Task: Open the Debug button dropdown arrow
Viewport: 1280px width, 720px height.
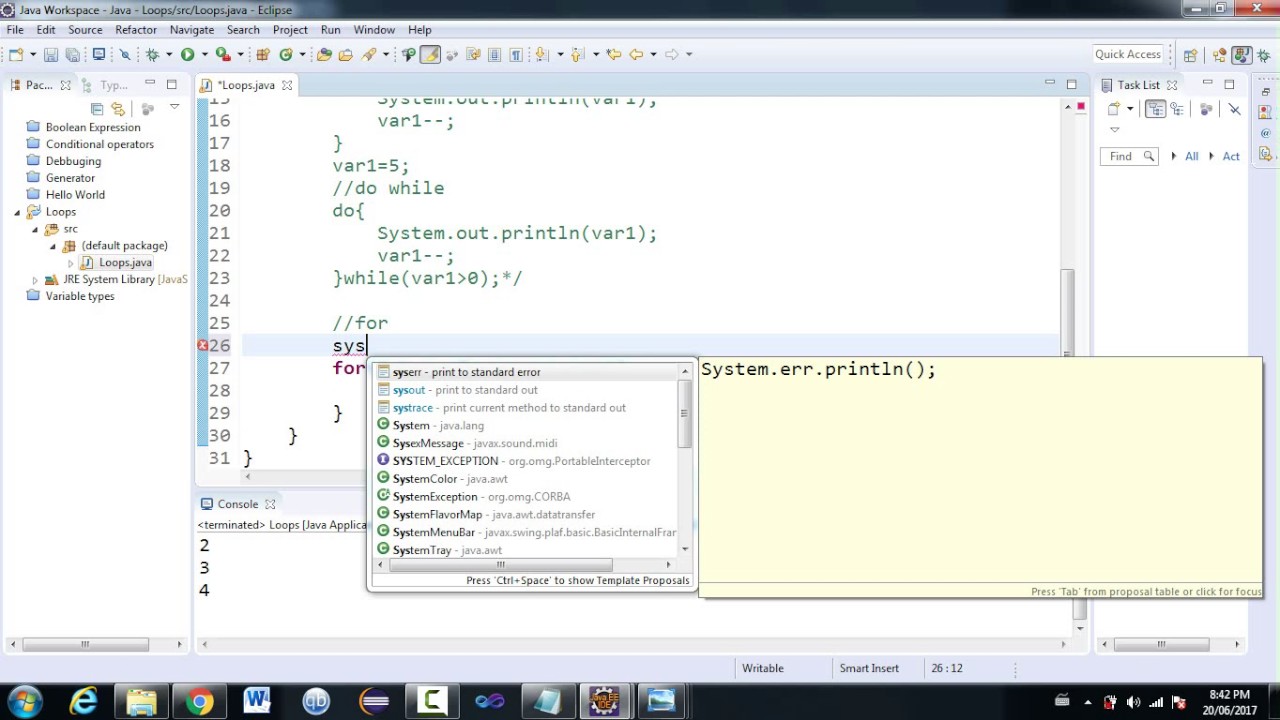Action: pyautogui.click(x=168, y=54)
